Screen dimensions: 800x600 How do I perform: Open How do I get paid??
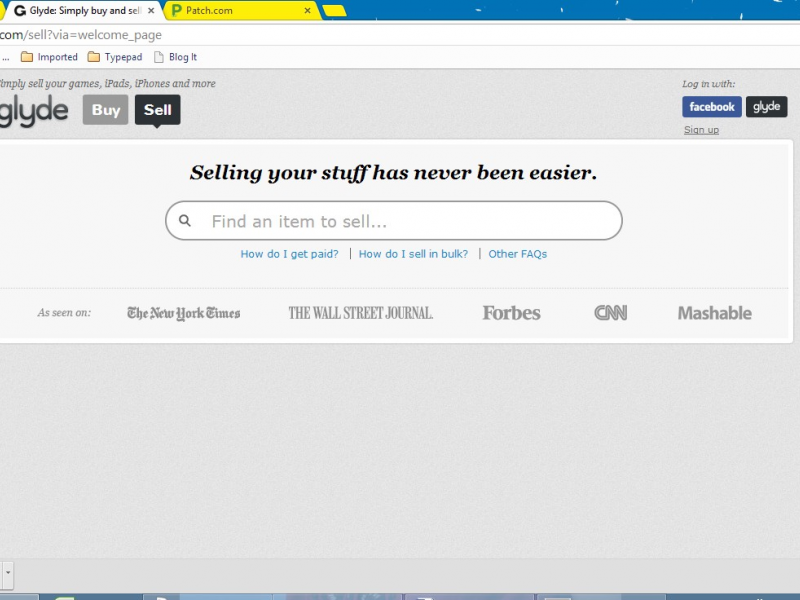coord(289,254)
